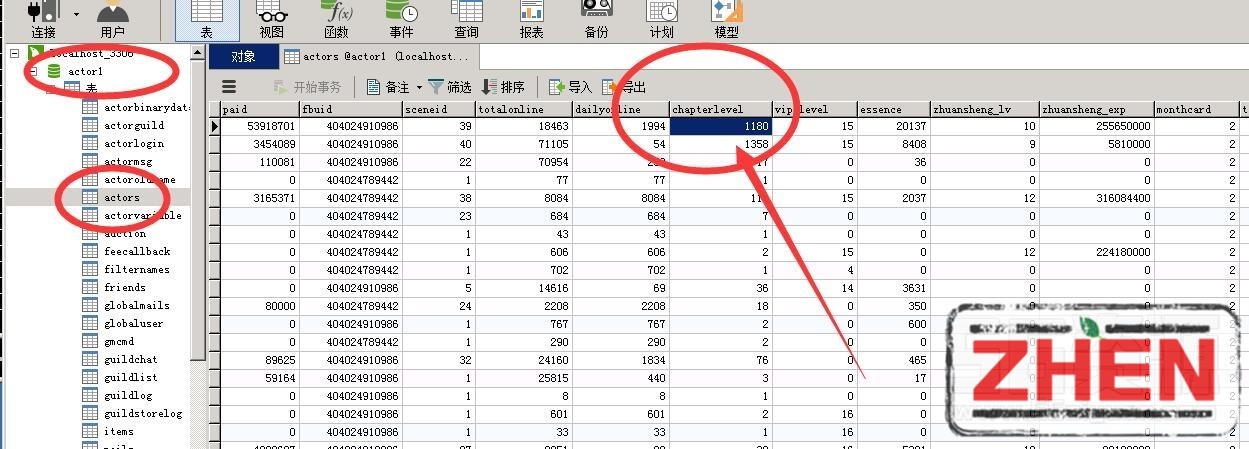Open the 计划 (Schedule) icon
Viewport: 1249px width, 449px height.
661,18
